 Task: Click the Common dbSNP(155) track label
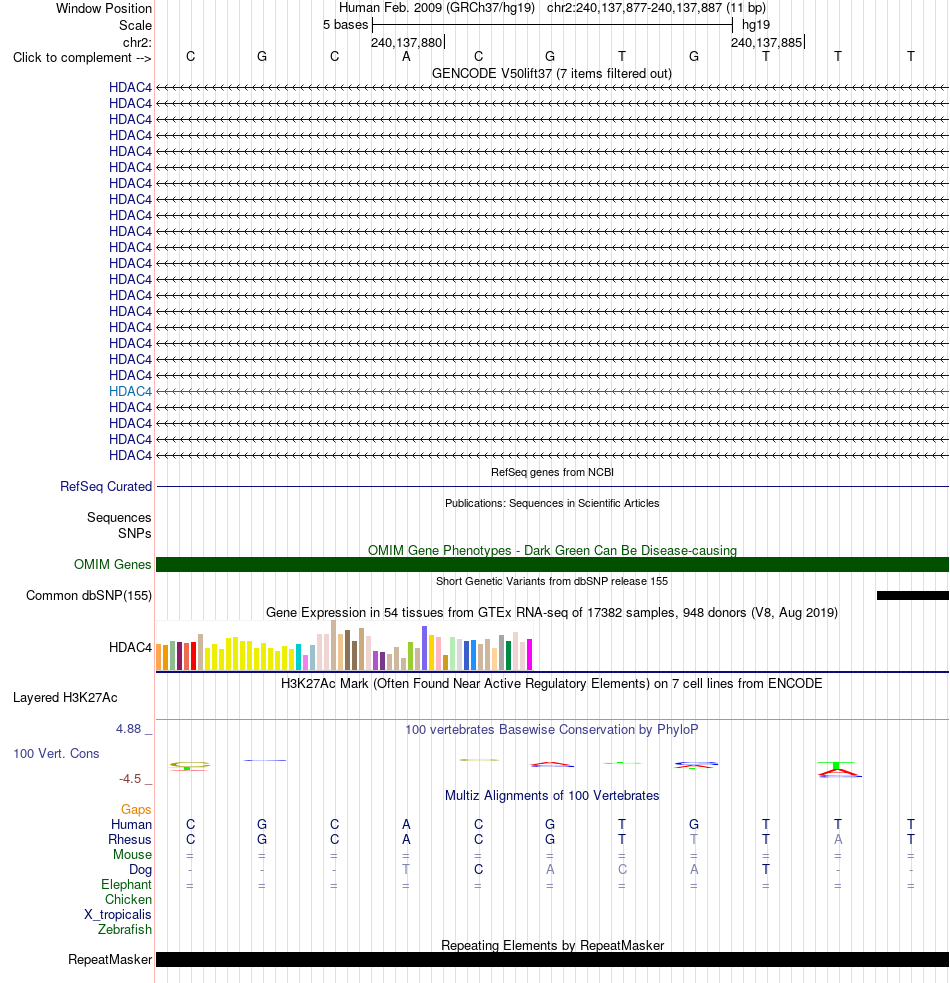(88, 596)
